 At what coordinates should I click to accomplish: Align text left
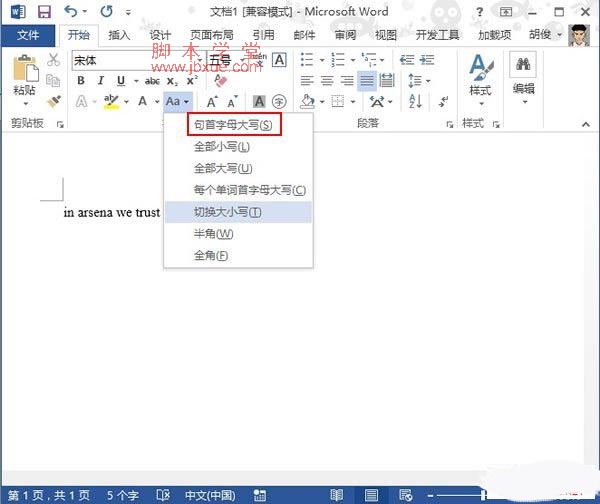[307, 81]
